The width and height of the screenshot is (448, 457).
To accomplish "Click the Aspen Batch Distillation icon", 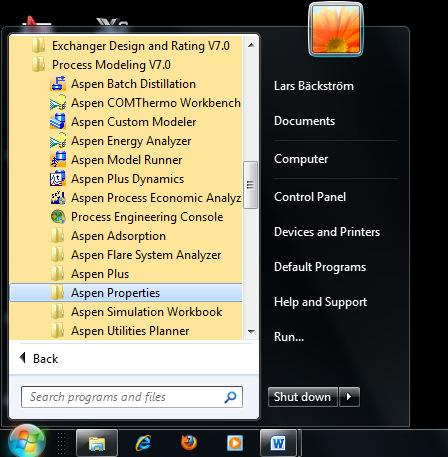I will pyautogui.click(x=58, y=84).
